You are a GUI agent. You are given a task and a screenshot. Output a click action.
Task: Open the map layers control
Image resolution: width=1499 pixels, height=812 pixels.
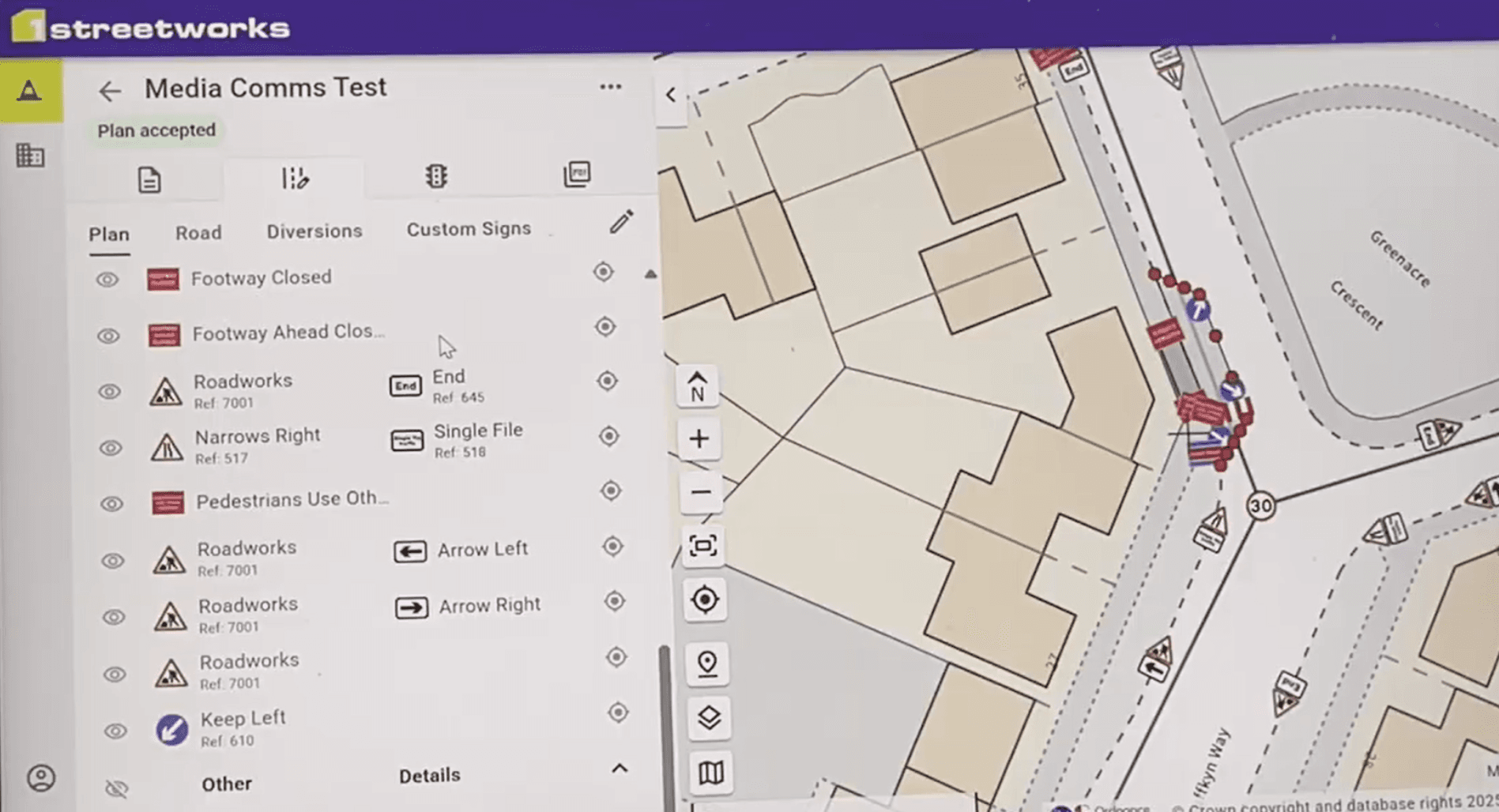pos(709,717)
